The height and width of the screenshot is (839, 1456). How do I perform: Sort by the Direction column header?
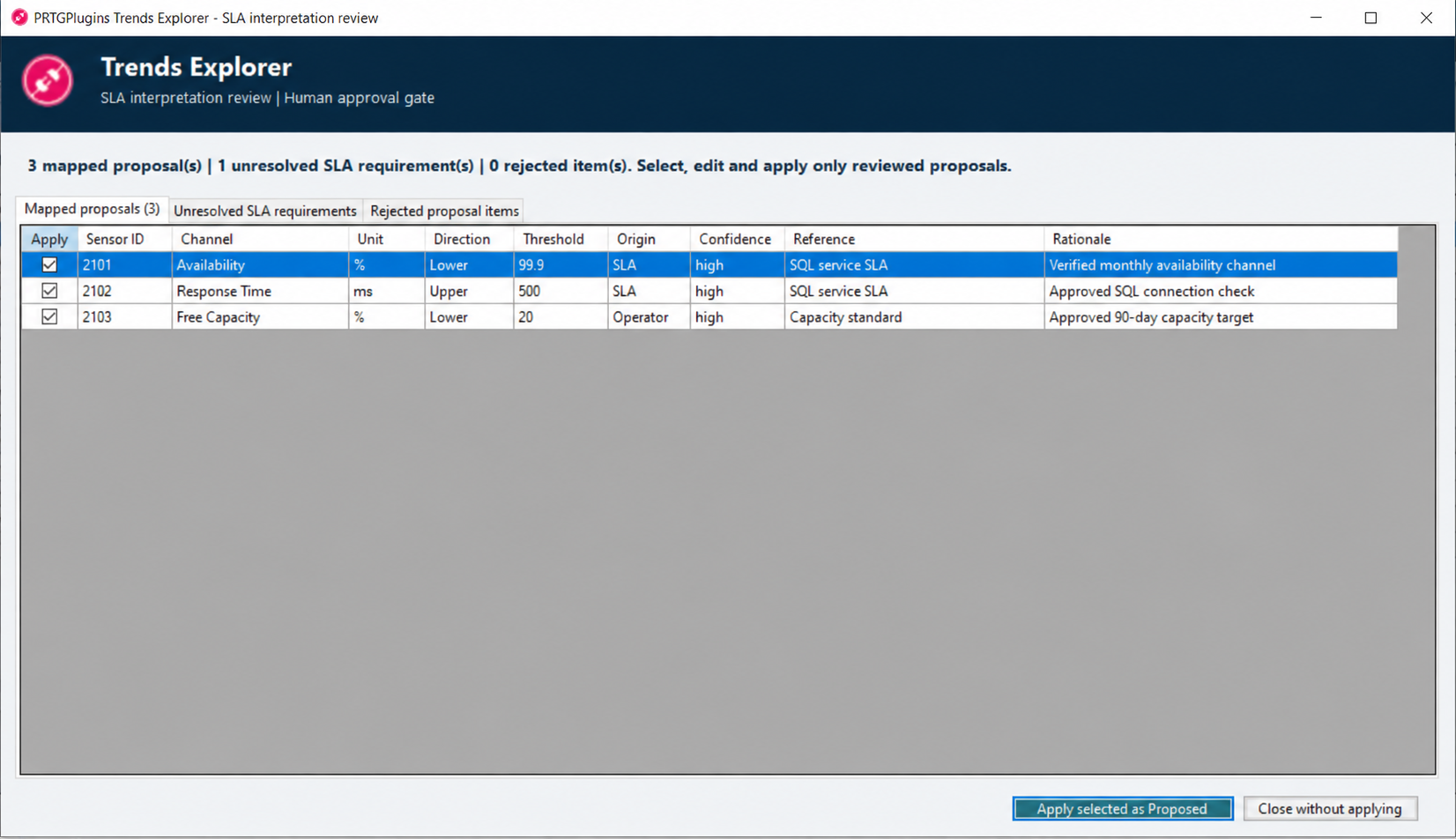(x=469, y=239)
